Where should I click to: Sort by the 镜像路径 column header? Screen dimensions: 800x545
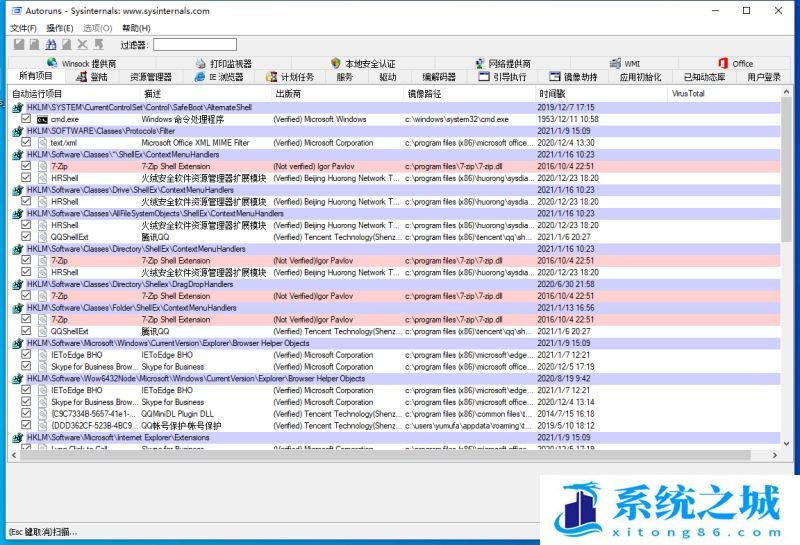click(469, 94)
